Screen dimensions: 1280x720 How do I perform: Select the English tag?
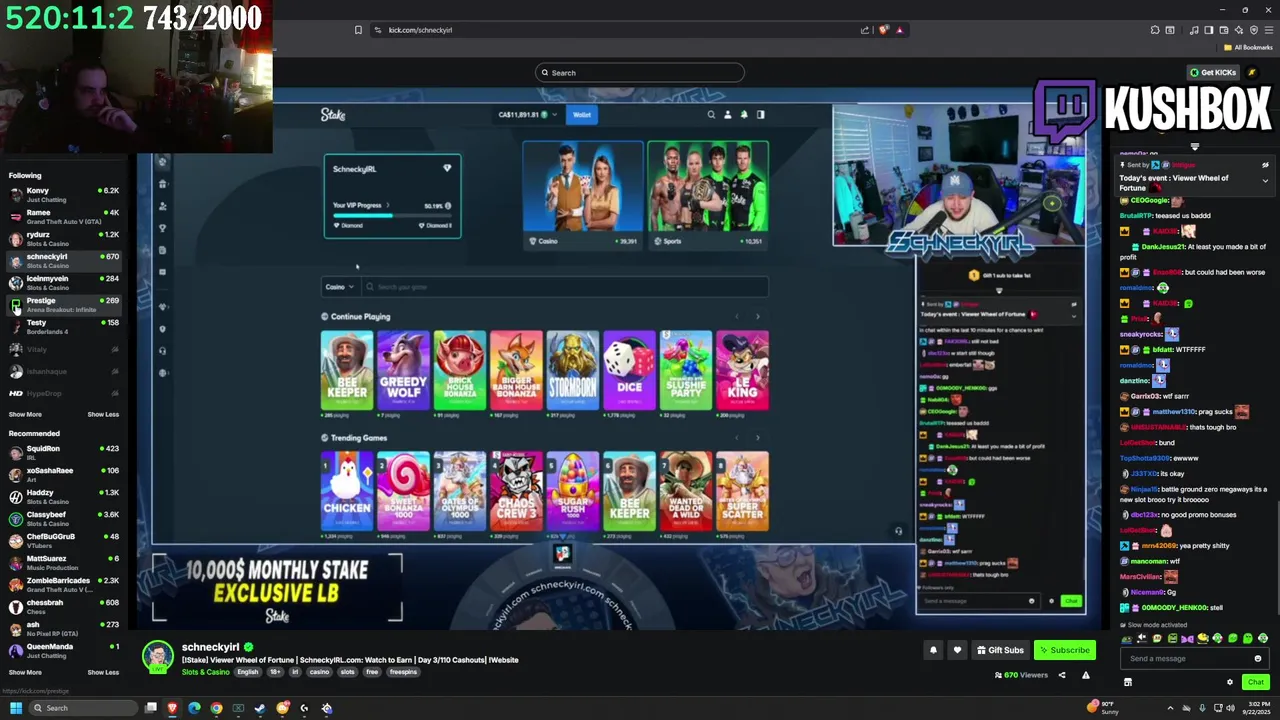click(247, 672)
